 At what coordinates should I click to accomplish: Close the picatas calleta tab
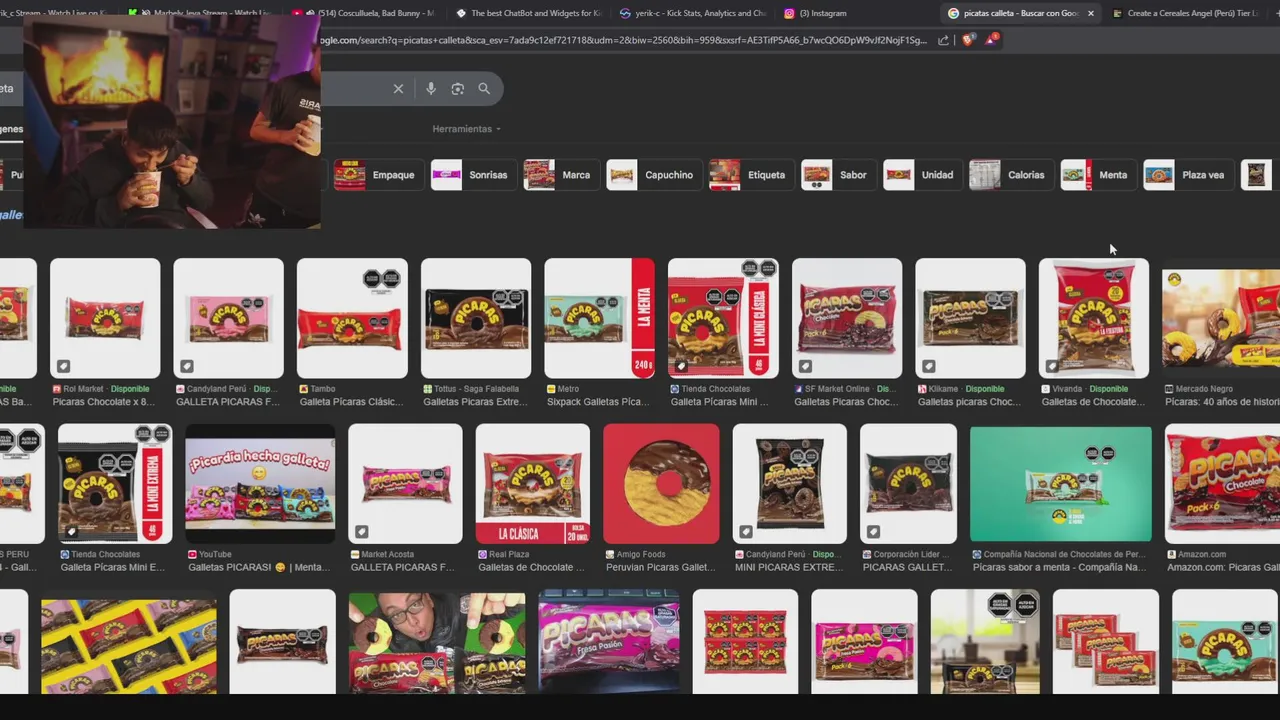[1090, 13]
